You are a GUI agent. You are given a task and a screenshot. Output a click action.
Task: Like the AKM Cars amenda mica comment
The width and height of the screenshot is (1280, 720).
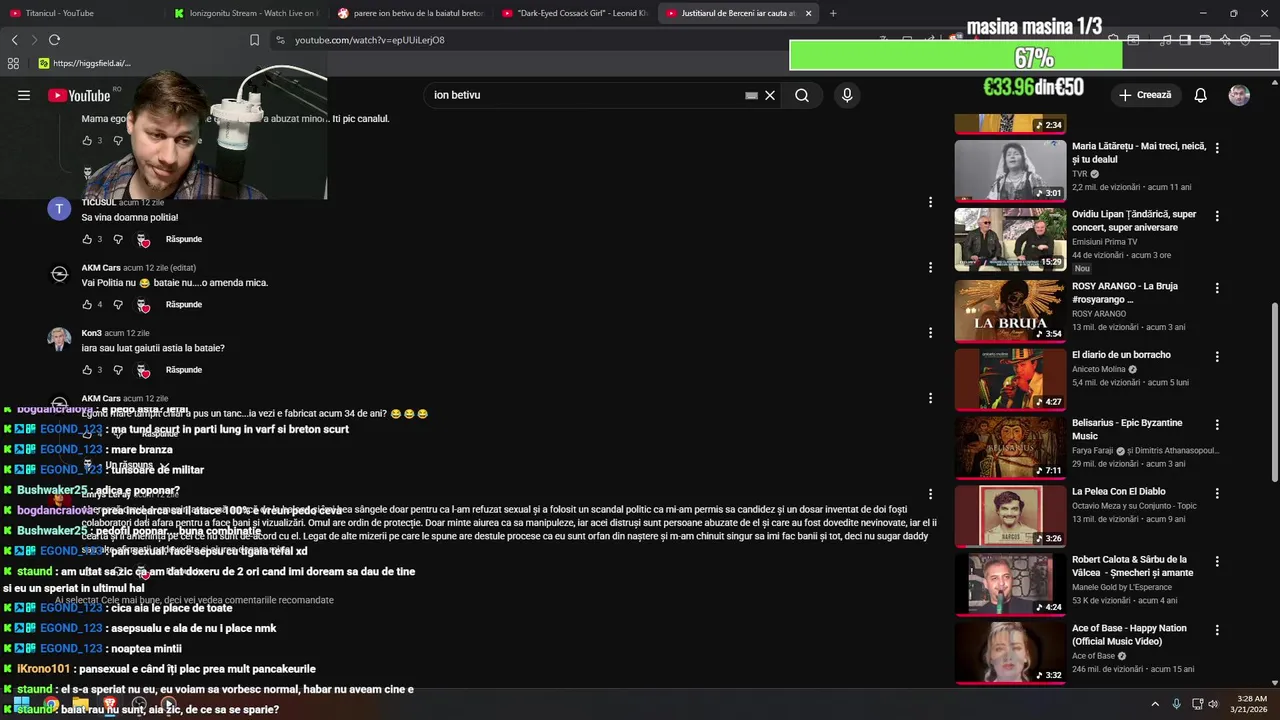tap(87, 304)
